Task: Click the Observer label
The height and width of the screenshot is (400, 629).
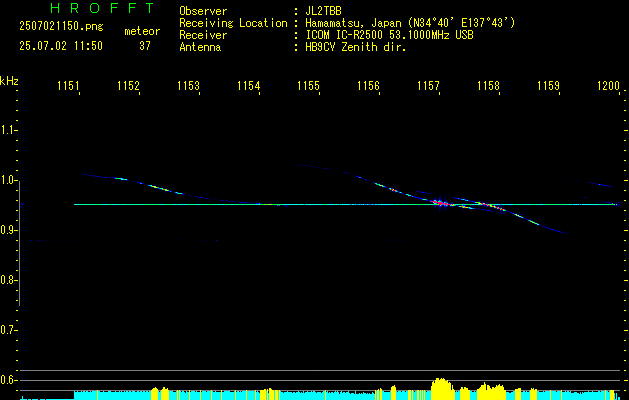Action: tap(203, 11)
